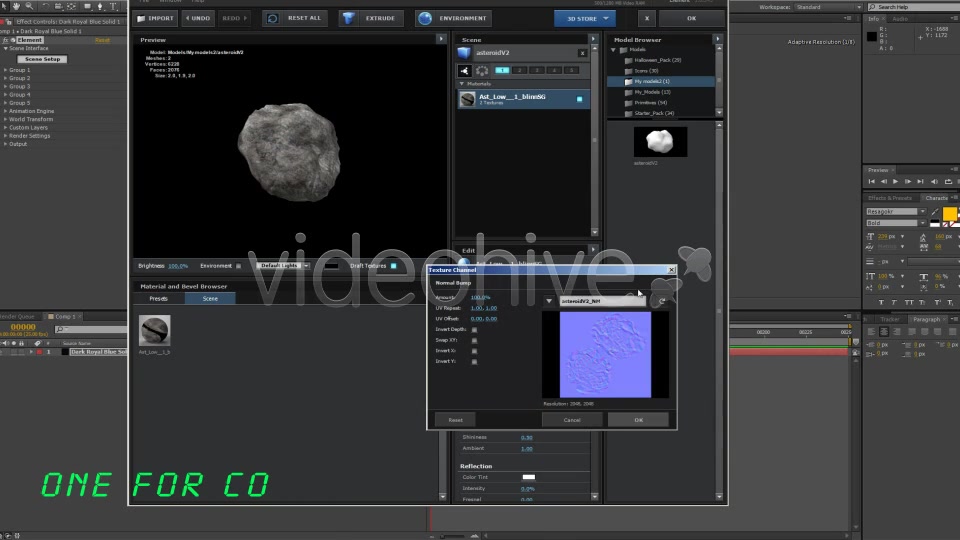The image size is (960, 540).
Task: Click OK in Texture Channel dialog
Action: coord(639,420)
